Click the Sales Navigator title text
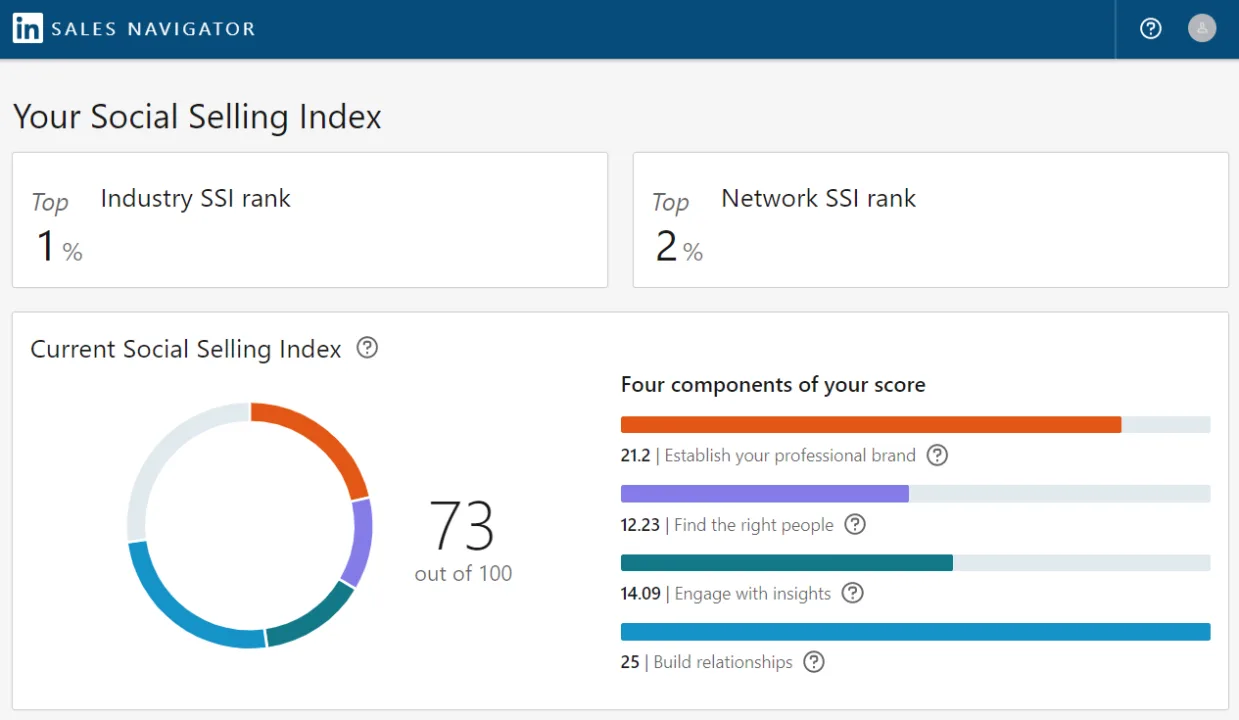Screen dimensions: 1239x720 (x=153, y=29)
